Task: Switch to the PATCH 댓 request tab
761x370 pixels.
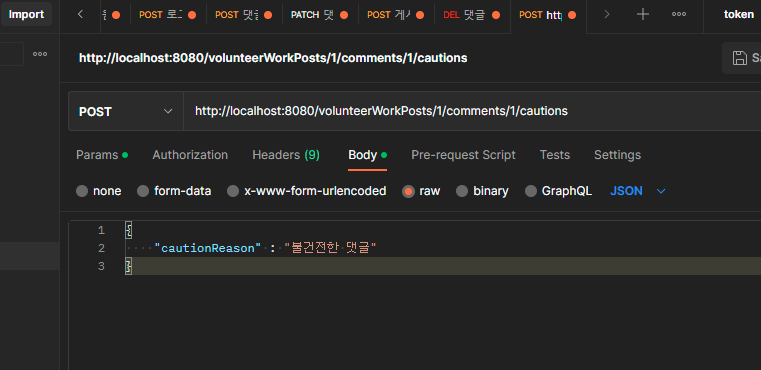Action: (x=320, y=15)
